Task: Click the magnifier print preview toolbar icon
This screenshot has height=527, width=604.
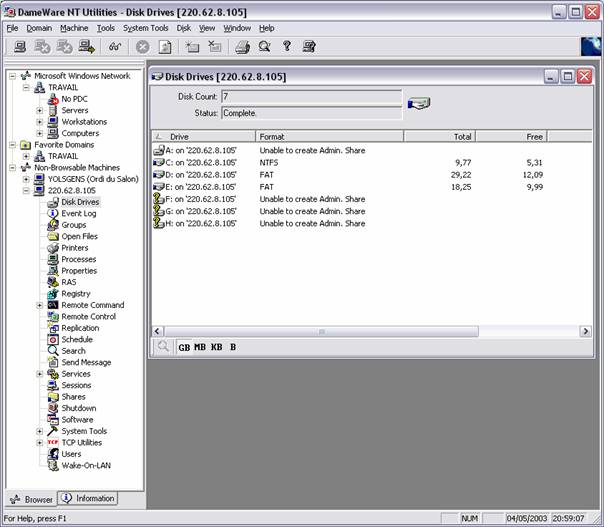Action: point(265,47)
